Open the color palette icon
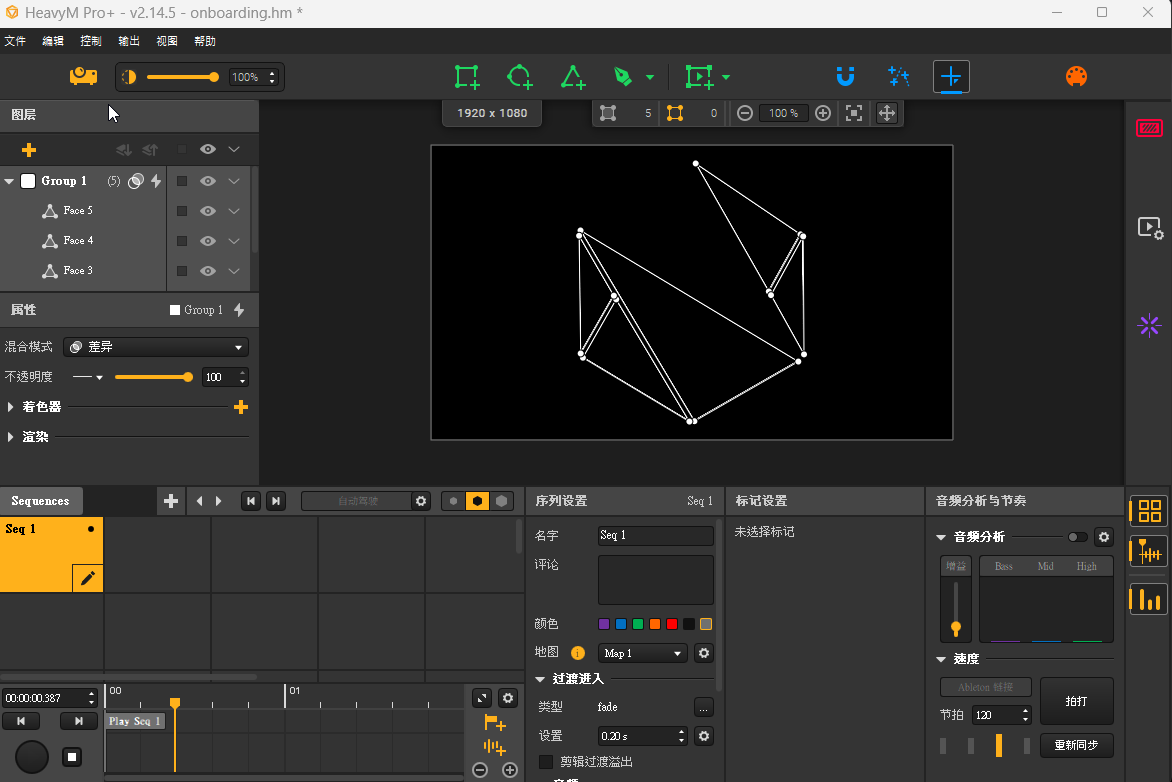The height and width of the screenshot is (782, 1172). tap(1076, 77)
